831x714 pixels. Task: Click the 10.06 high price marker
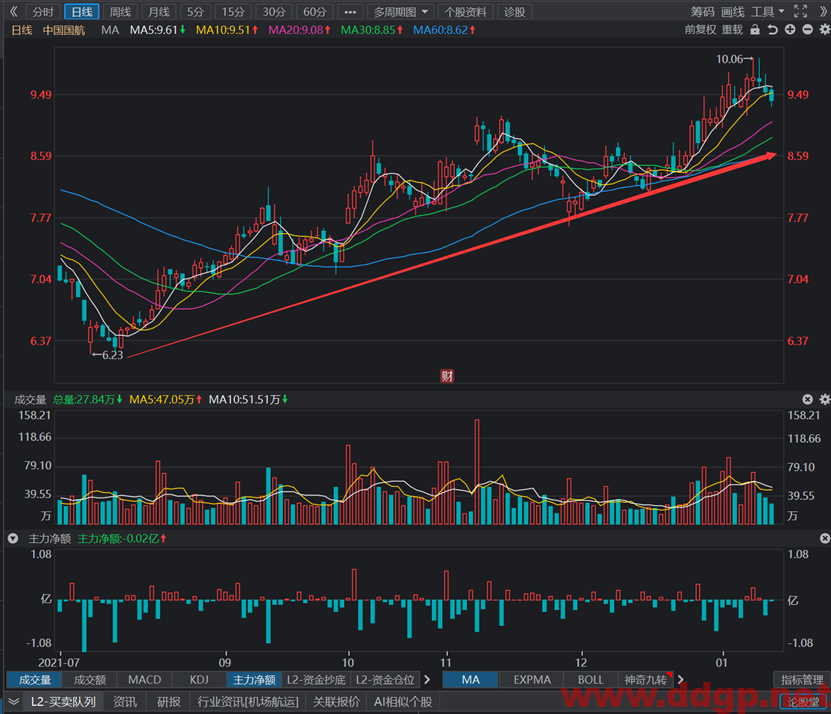[x=734, y=59]
